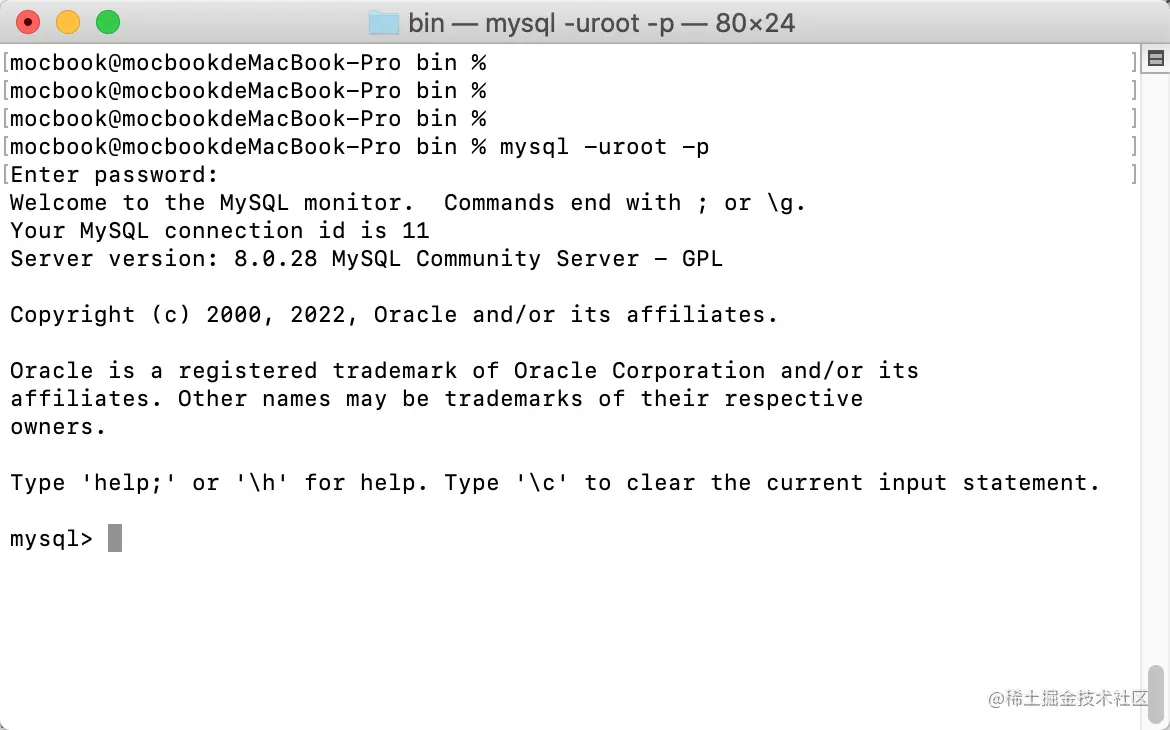Viewport: 1170px width, 730px height.
Task: Click the gray block cursor after mysql>
Action: (115, 539)
